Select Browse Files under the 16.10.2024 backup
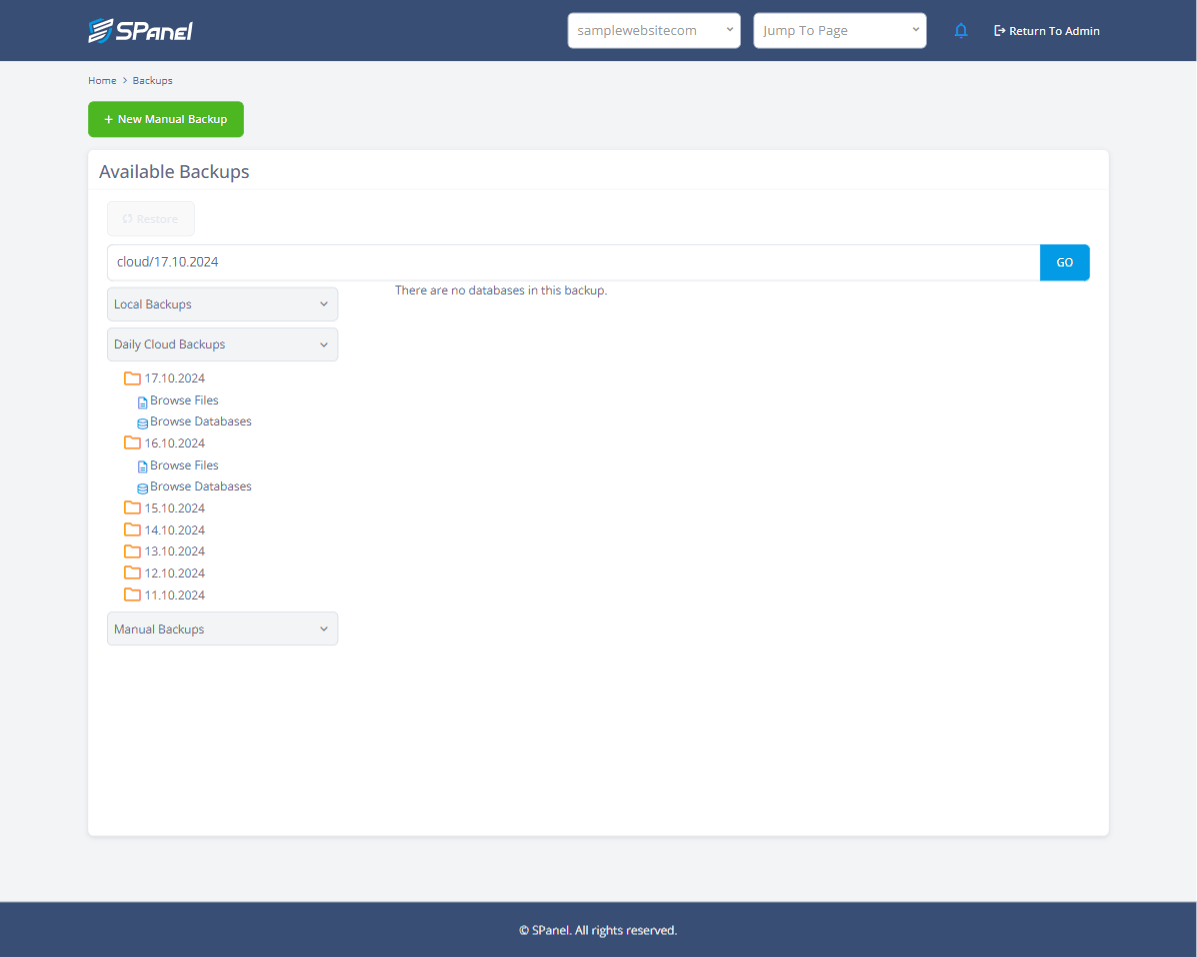1197x957 pixels. click(x=184, y=465)
